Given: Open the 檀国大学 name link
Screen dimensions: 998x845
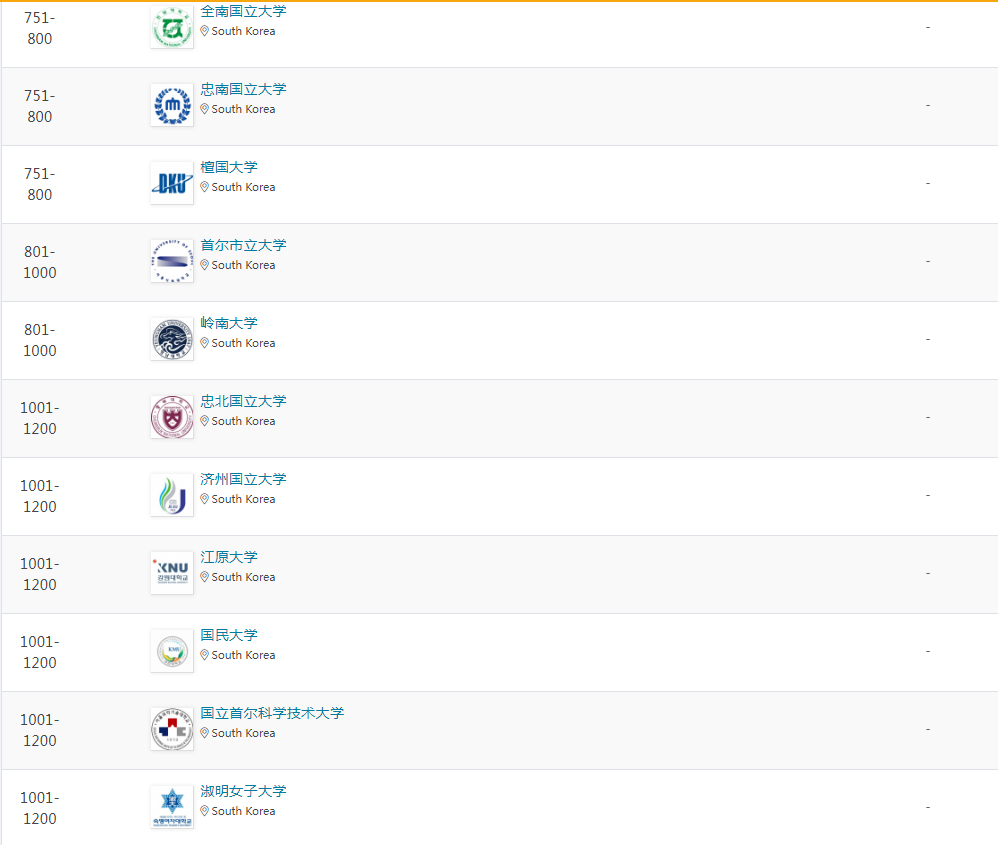Looking at the screenshot, I should pos(232,167).
